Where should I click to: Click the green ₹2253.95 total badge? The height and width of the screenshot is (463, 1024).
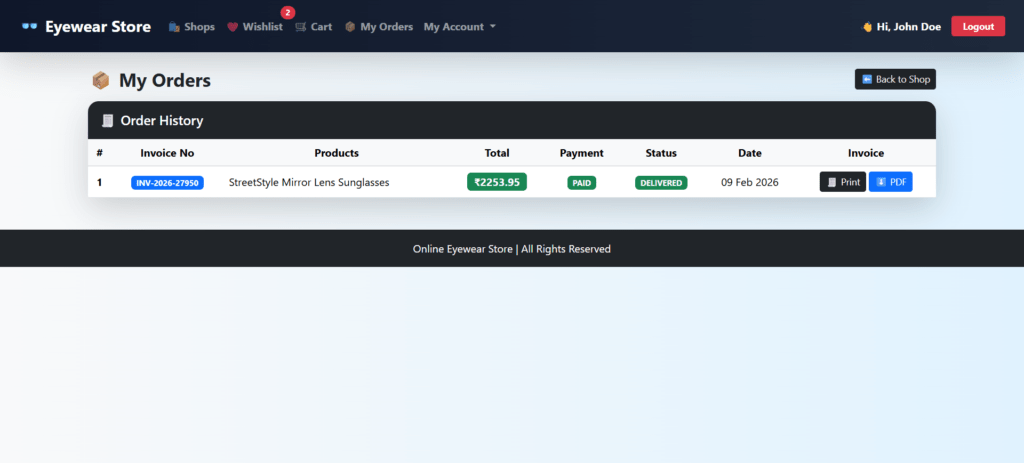click(x=497, y=182)
